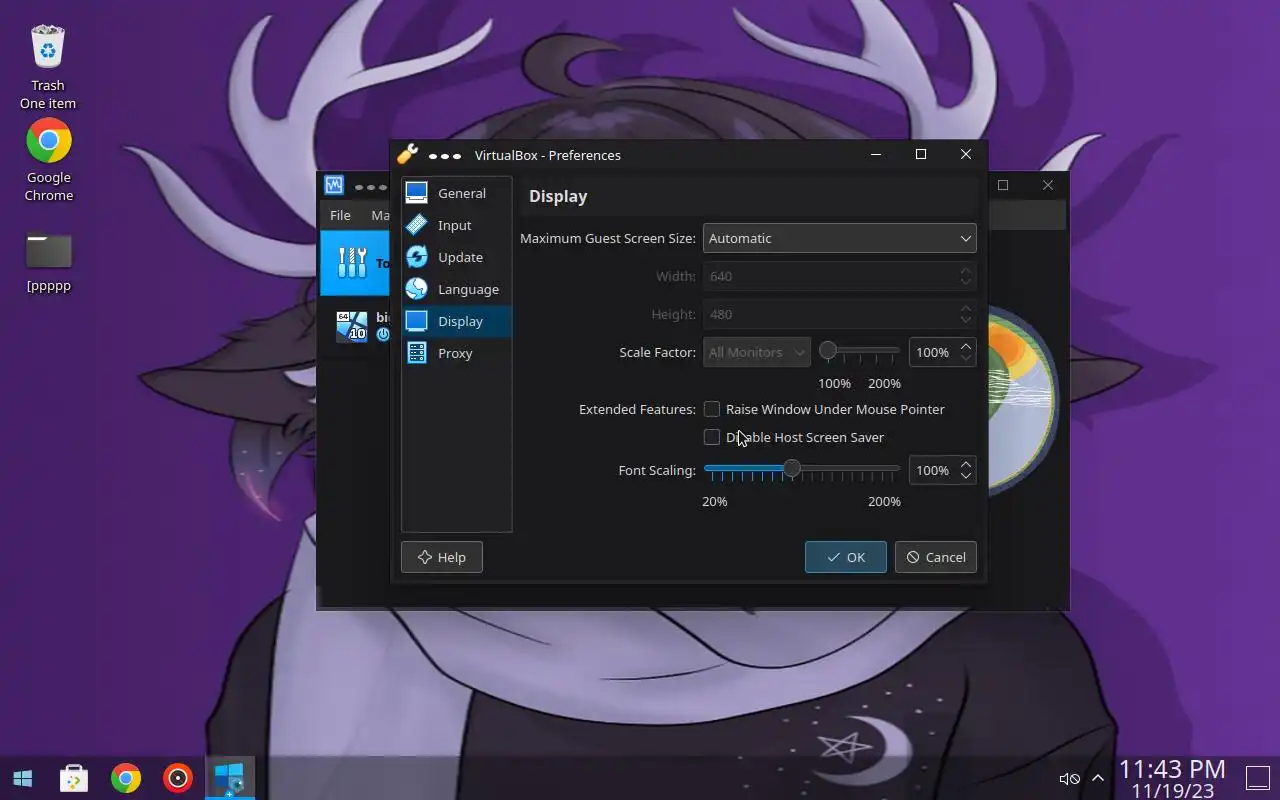Select the Proxy category
The image size is (1280, 800).
click(x=457, y=353)
